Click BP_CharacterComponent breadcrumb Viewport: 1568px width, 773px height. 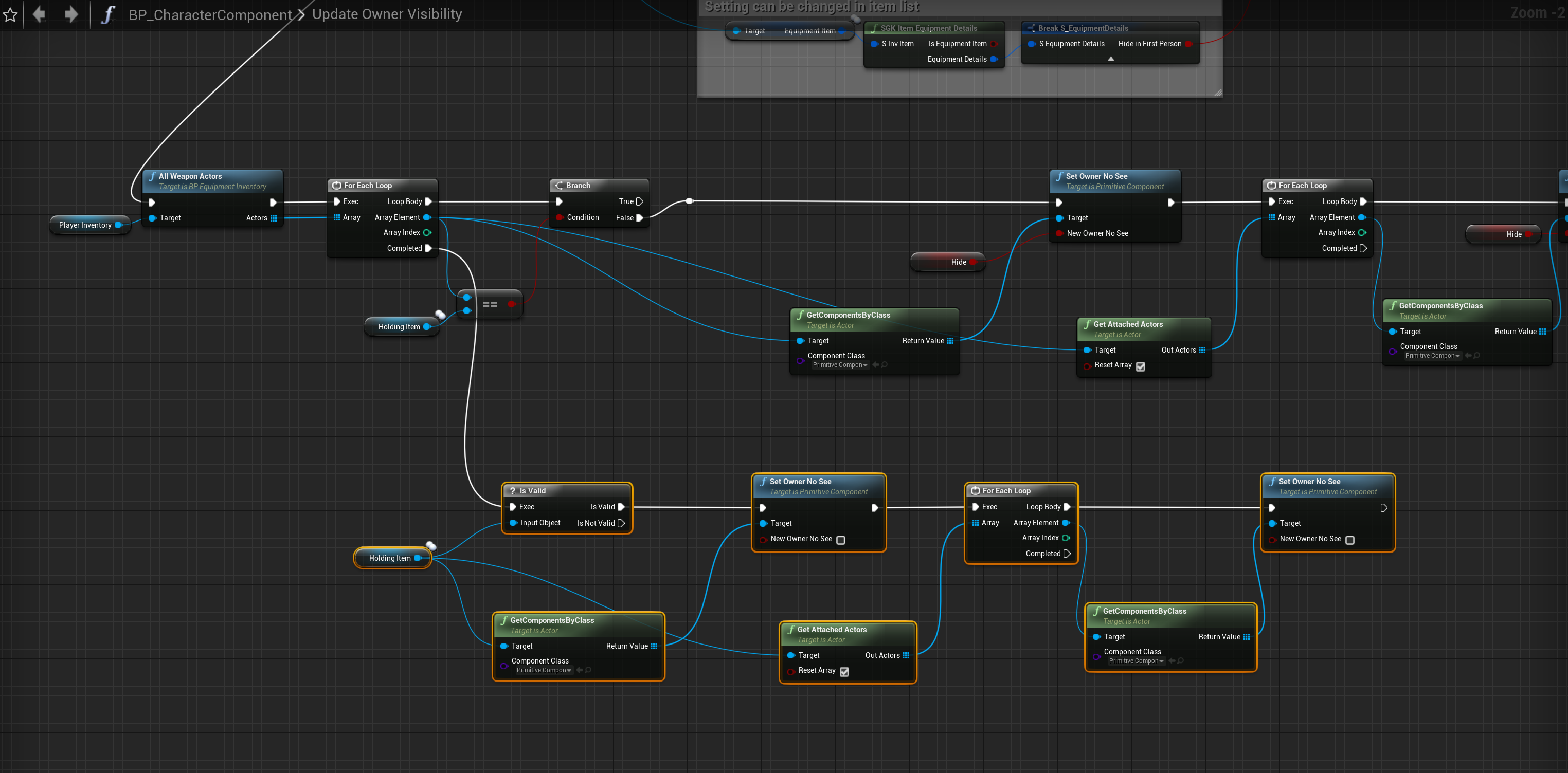coord(210,14)
